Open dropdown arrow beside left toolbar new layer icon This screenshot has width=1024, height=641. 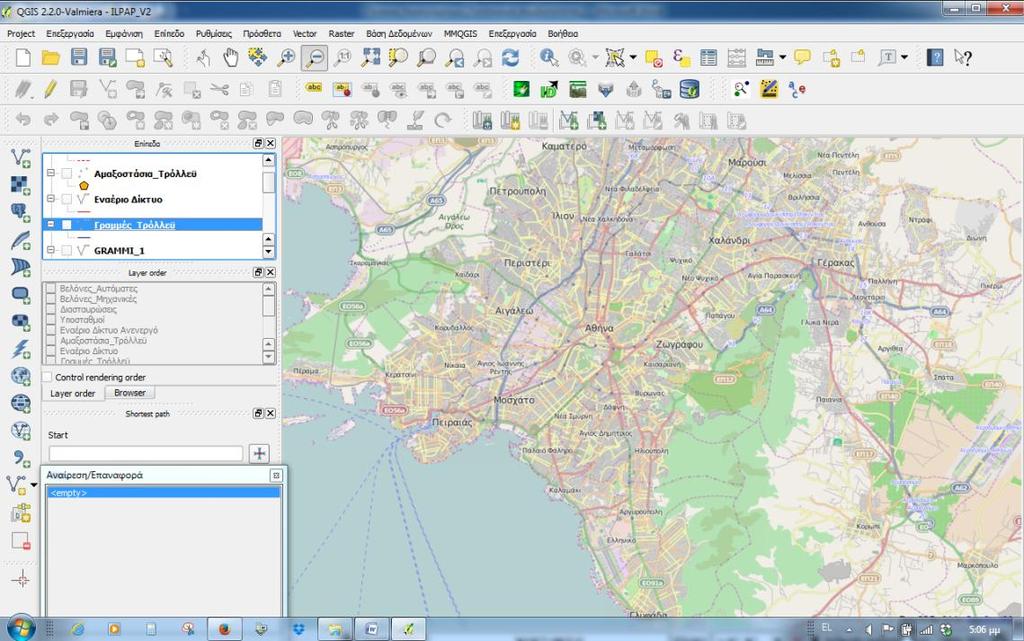(x=34, y=485)
